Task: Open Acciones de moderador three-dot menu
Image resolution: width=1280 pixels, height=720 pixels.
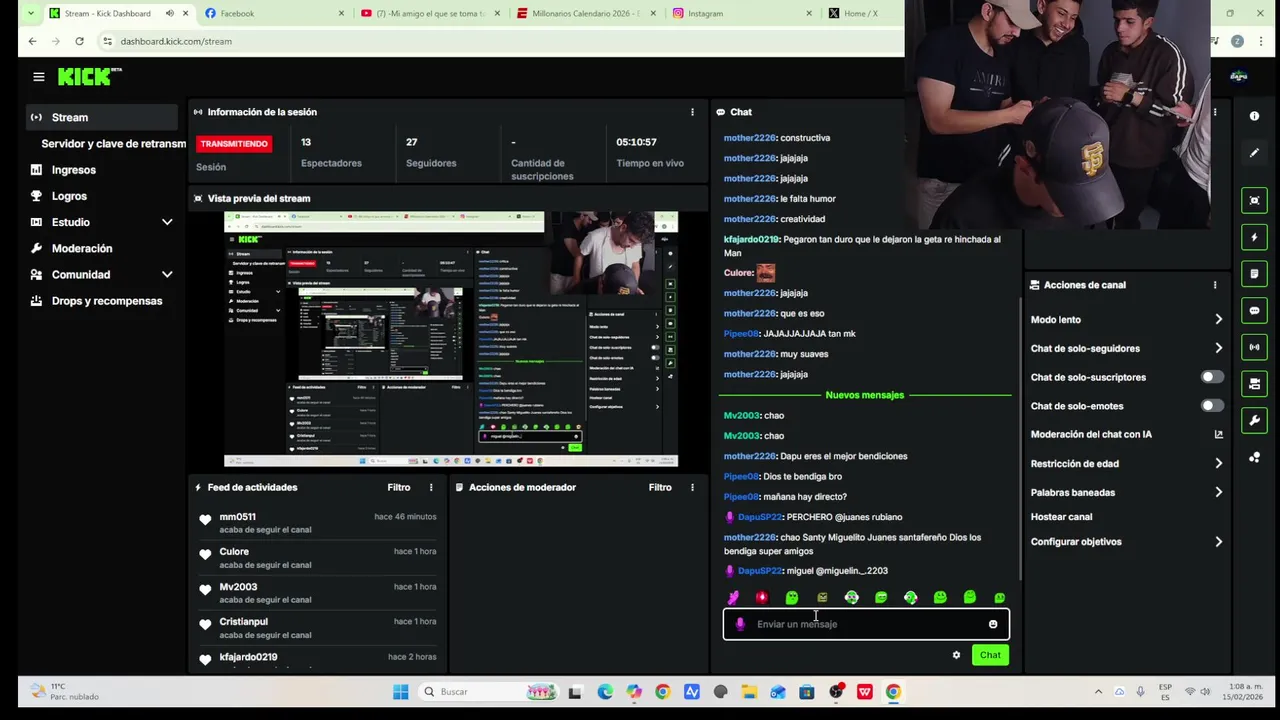Action: click(692, 487)
